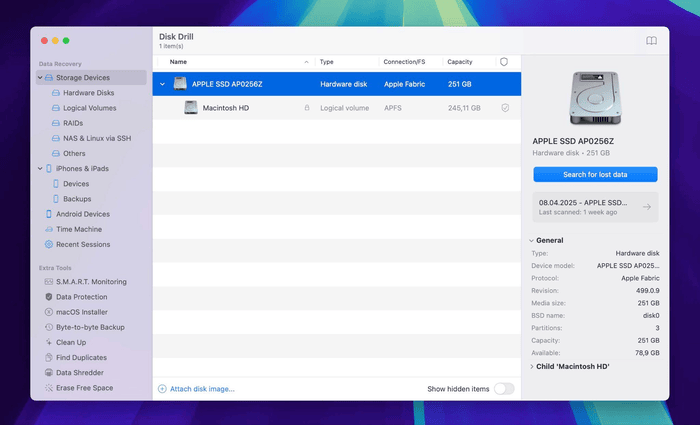Click the 'APFS' file system cell

click(x=393, y=108)
